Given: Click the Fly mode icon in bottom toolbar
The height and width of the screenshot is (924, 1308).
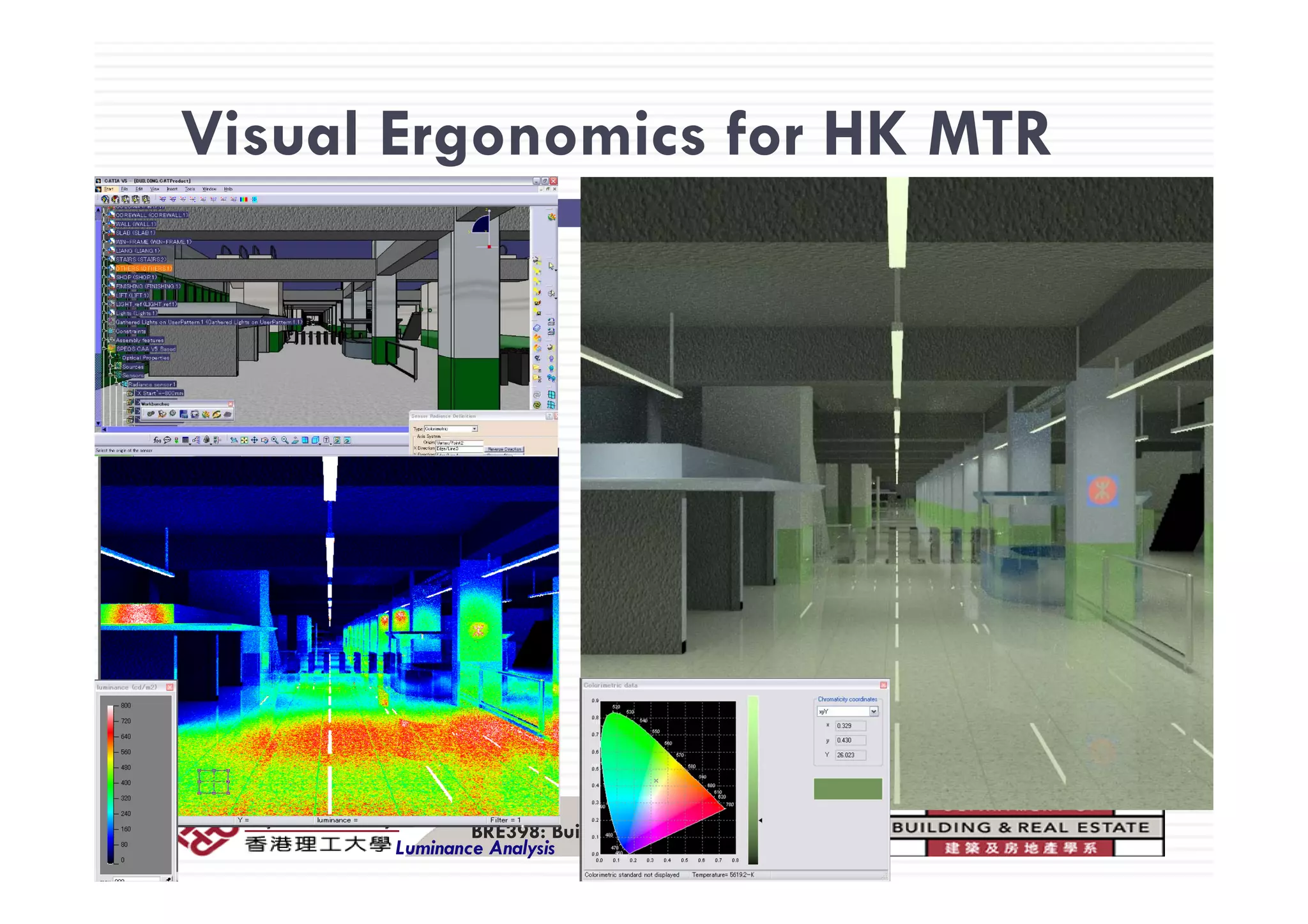Looking at the screenshot, I should [234, 440].
